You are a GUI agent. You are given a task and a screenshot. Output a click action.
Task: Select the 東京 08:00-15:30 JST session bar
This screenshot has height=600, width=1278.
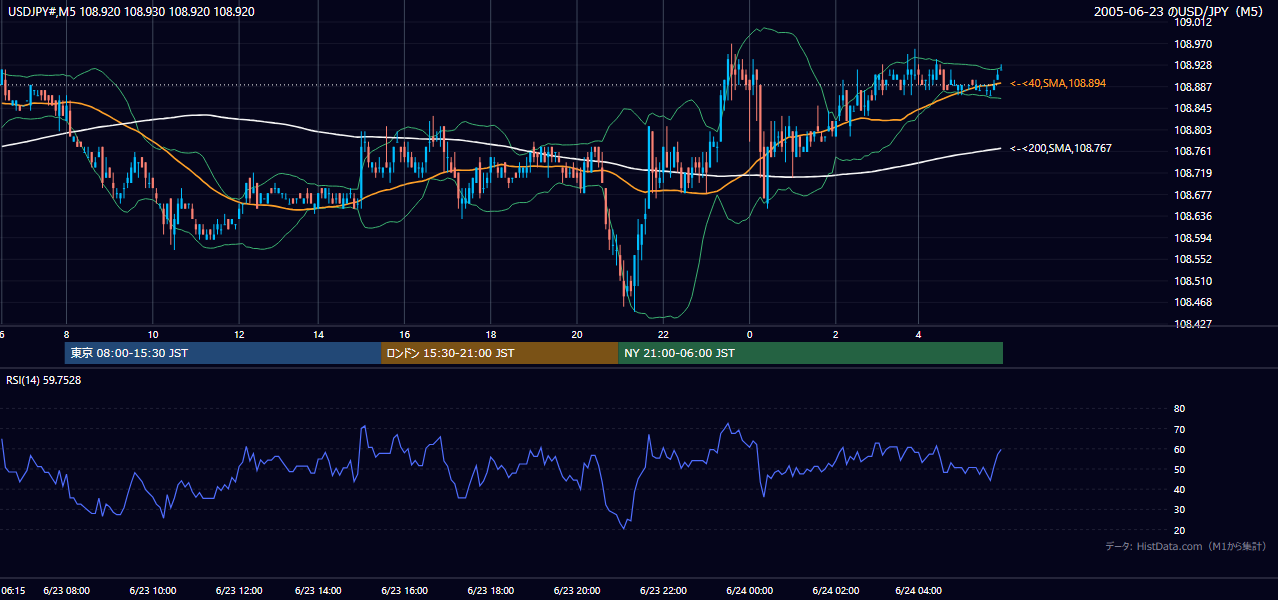[222, 353]
